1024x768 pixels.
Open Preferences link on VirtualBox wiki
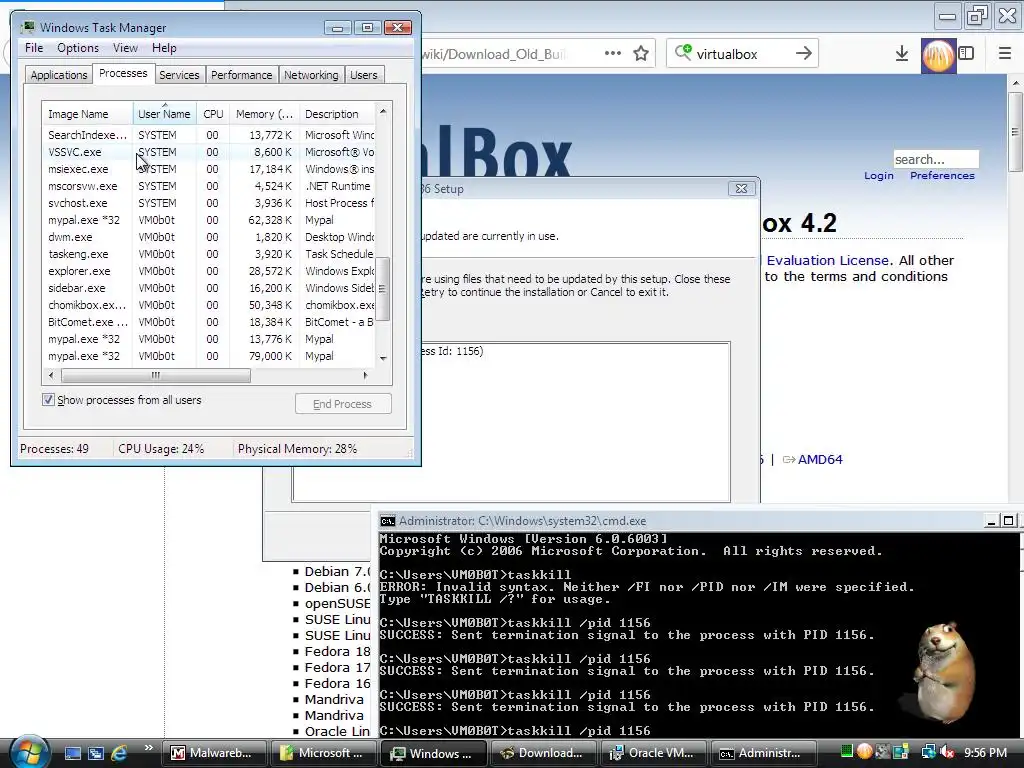coord(942,176)
